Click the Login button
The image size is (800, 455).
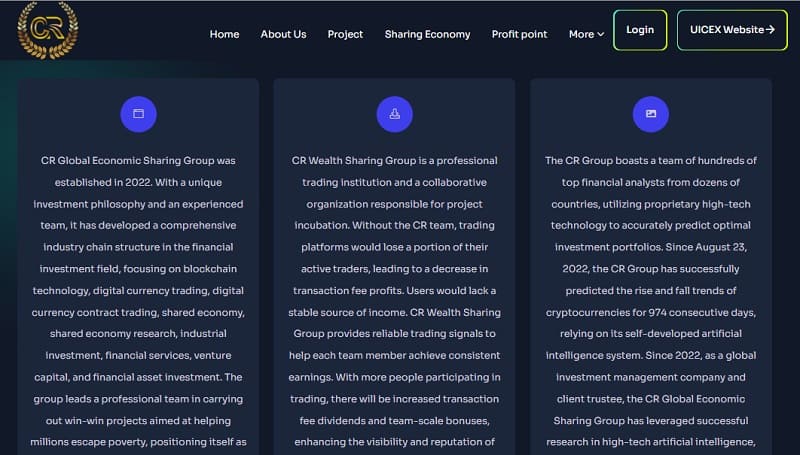640,30
